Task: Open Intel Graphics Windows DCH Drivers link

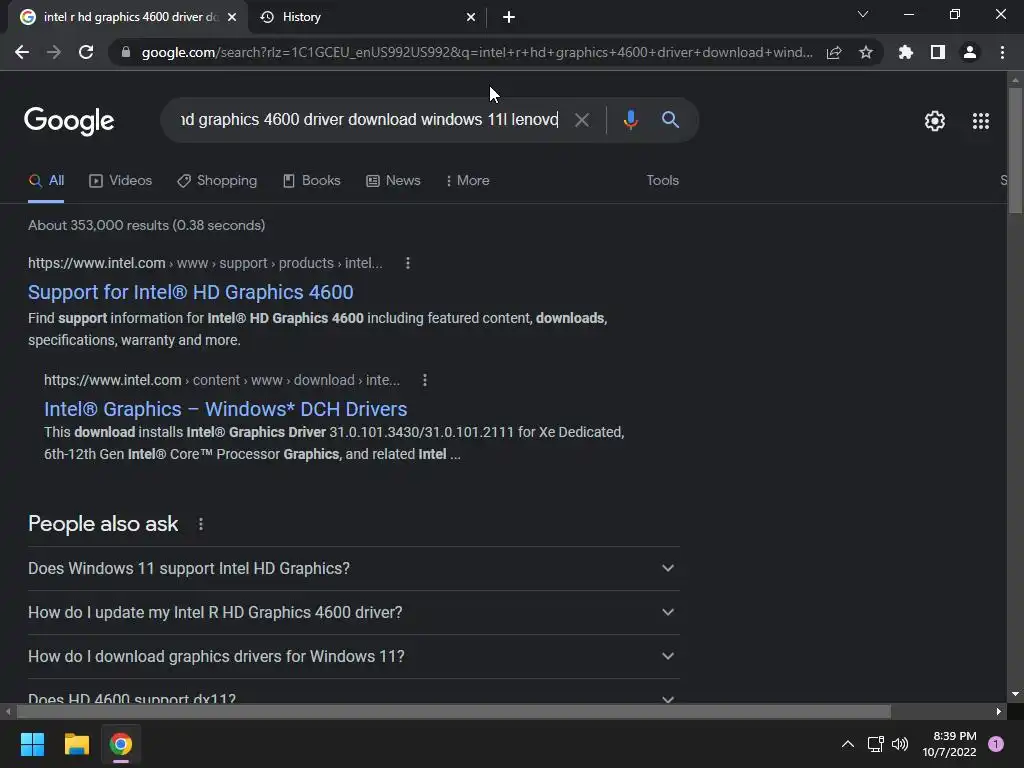Action: (225, 409)
